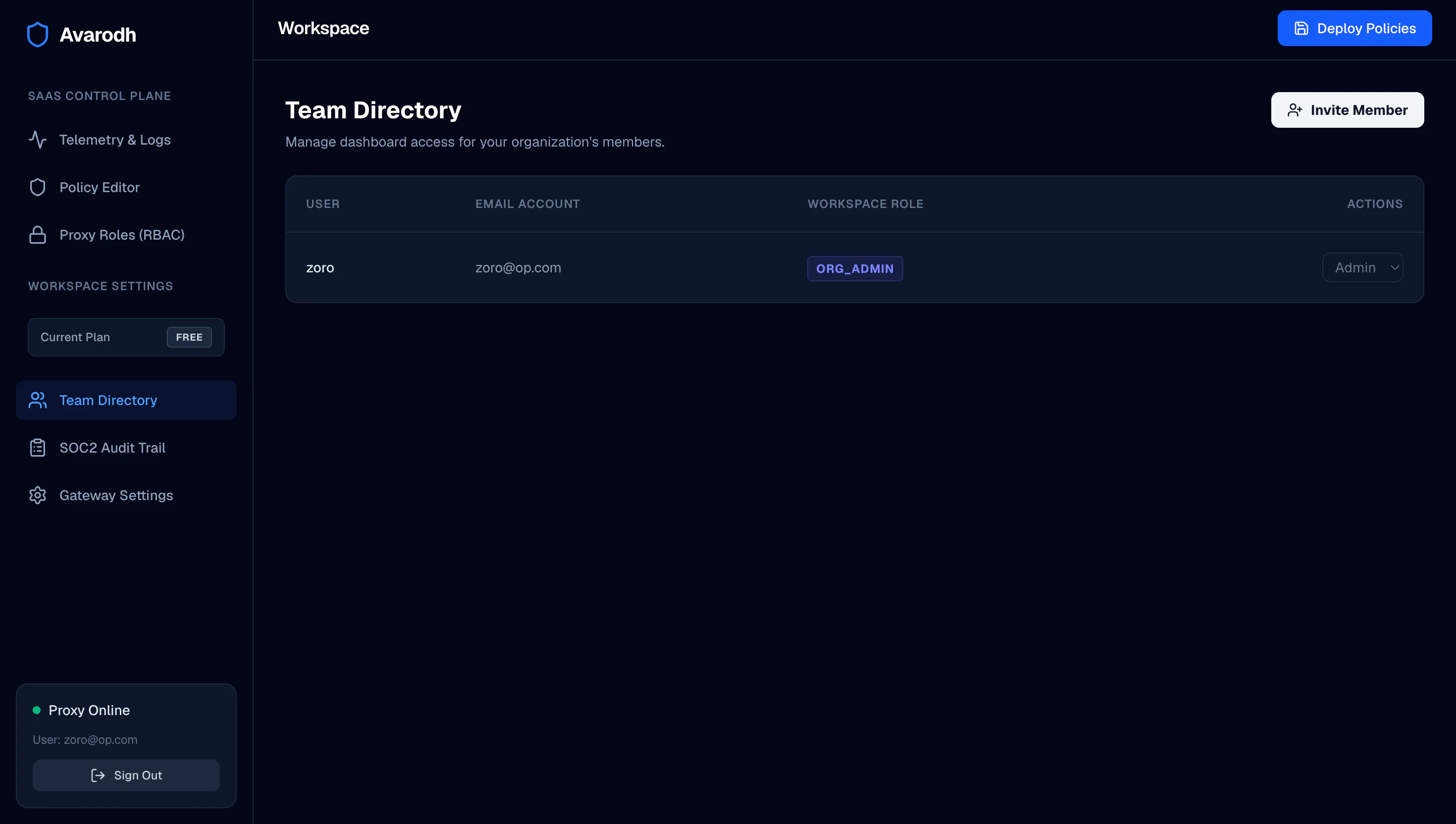Click the Policy Editor shield icon

tap(38, 187)
